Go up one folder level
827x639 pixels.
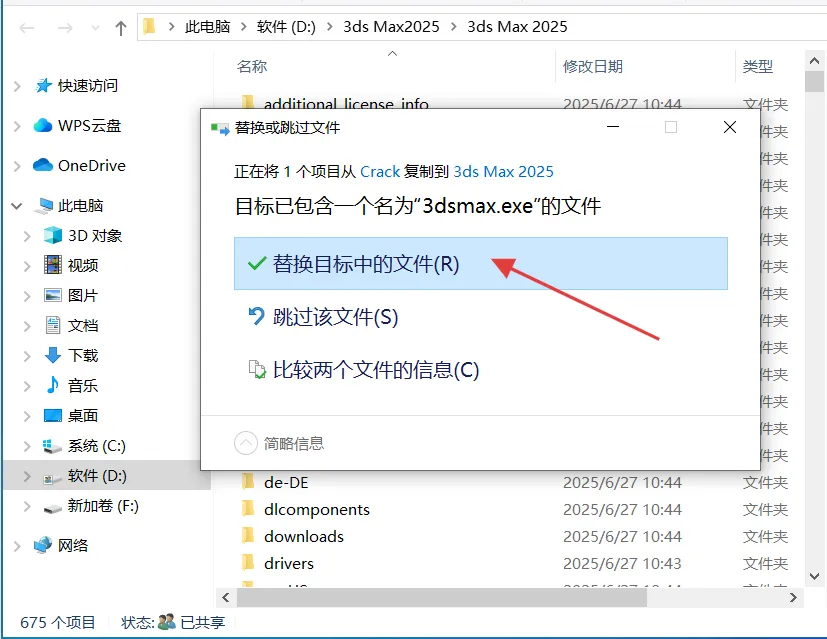point(121,27)
